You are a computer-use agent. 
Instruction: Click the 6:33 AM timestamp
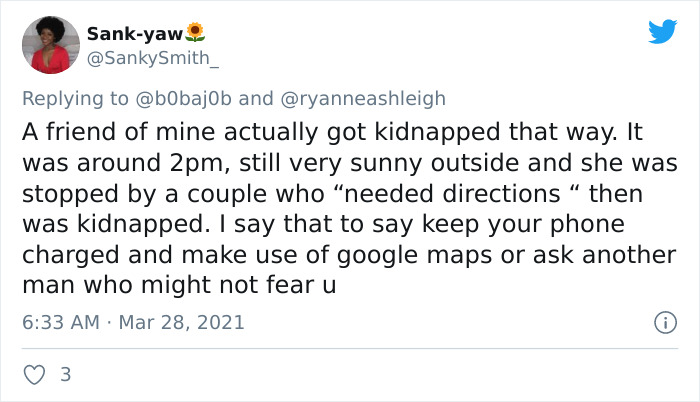[x=61, y=322]
